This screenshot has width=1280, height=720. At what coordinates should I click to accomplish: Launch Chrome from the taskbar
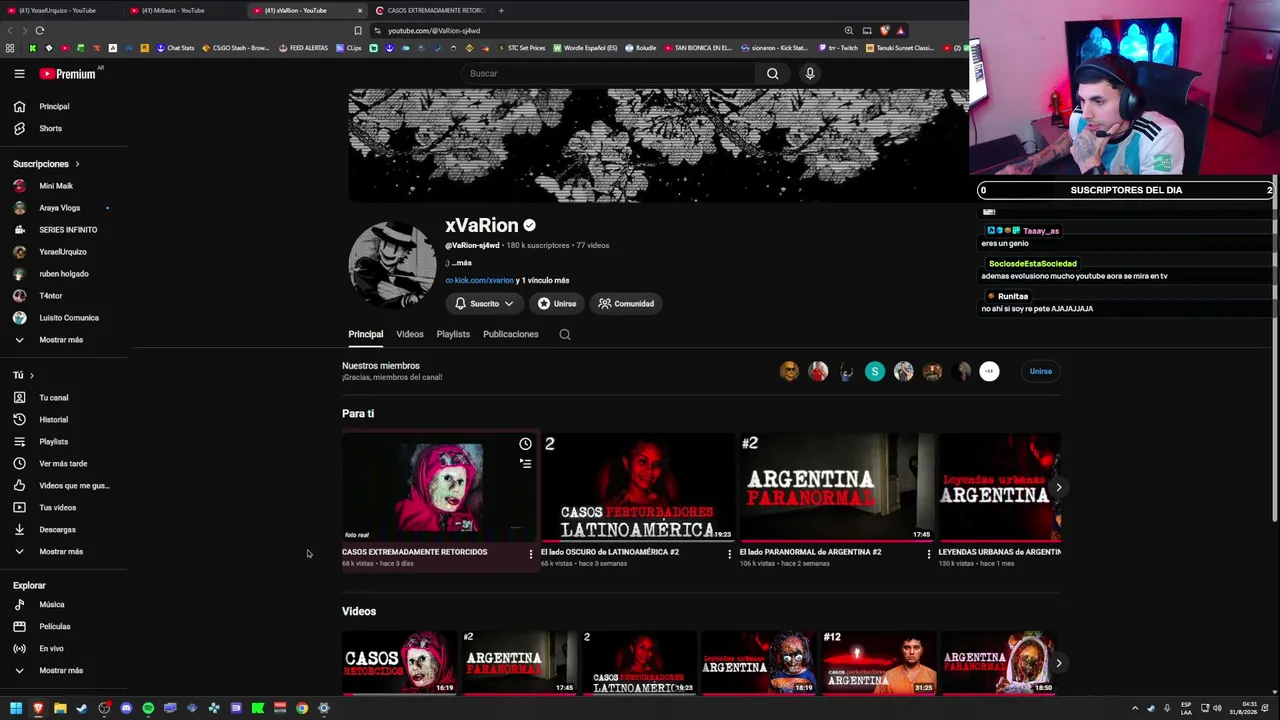(302, 708)
